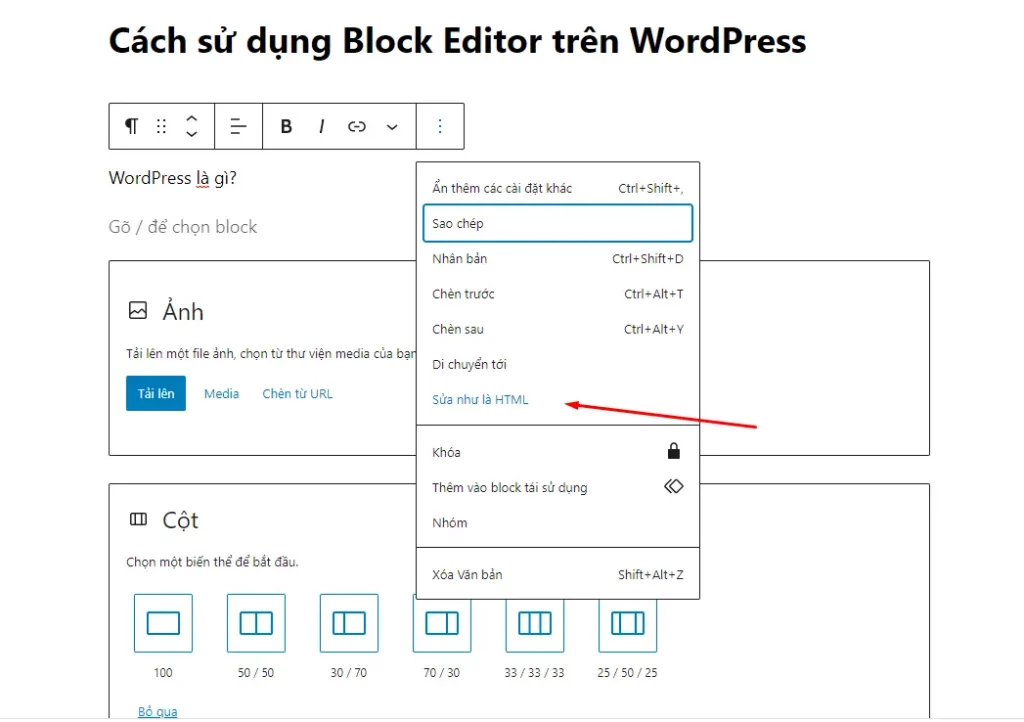This screenshot has width=1024, height=722.
Task: Open the 'Media' library link
Action: click(221, 394)
